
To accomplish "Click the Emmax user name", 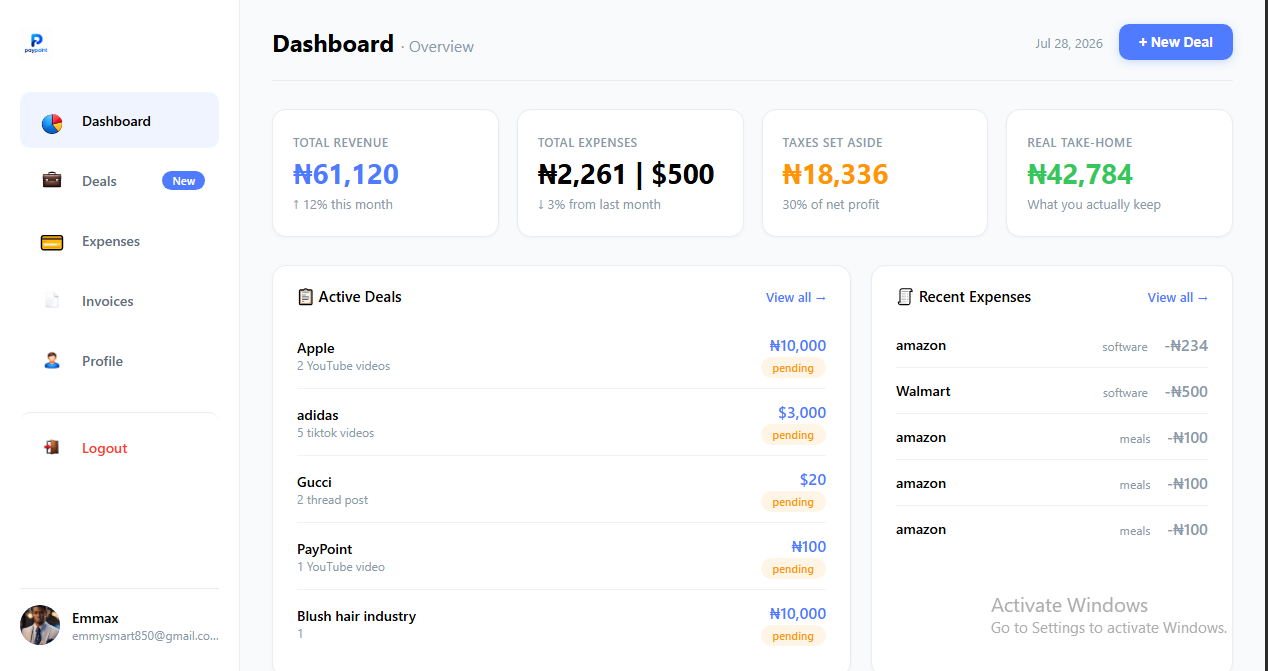I will (x=95, y=618).
